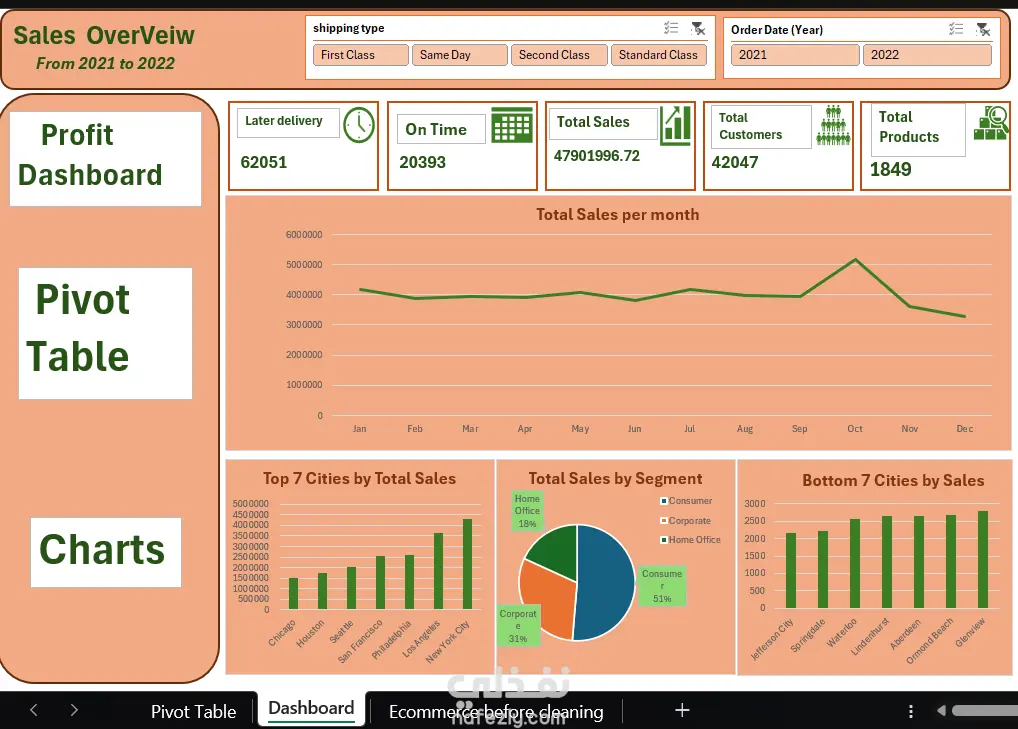The height and width of the screenshot is (729, 1018).
Task: Click the 'Bottom 7 Cities by Sales' title
Action: pyautogui.click(x=893, y=481)
